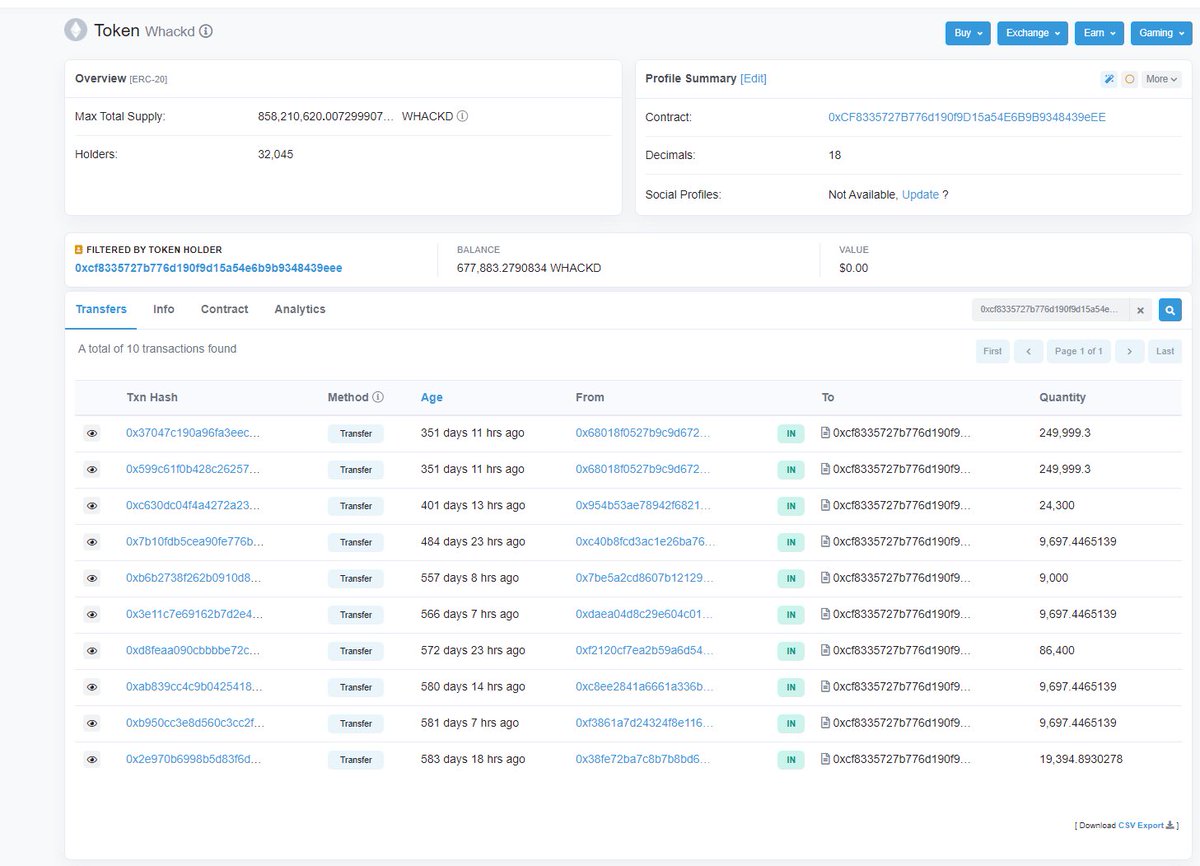Clear the address filter with the x icon
The width and height of the screenshot is (1200, 866).
[x=1140, y=311]
